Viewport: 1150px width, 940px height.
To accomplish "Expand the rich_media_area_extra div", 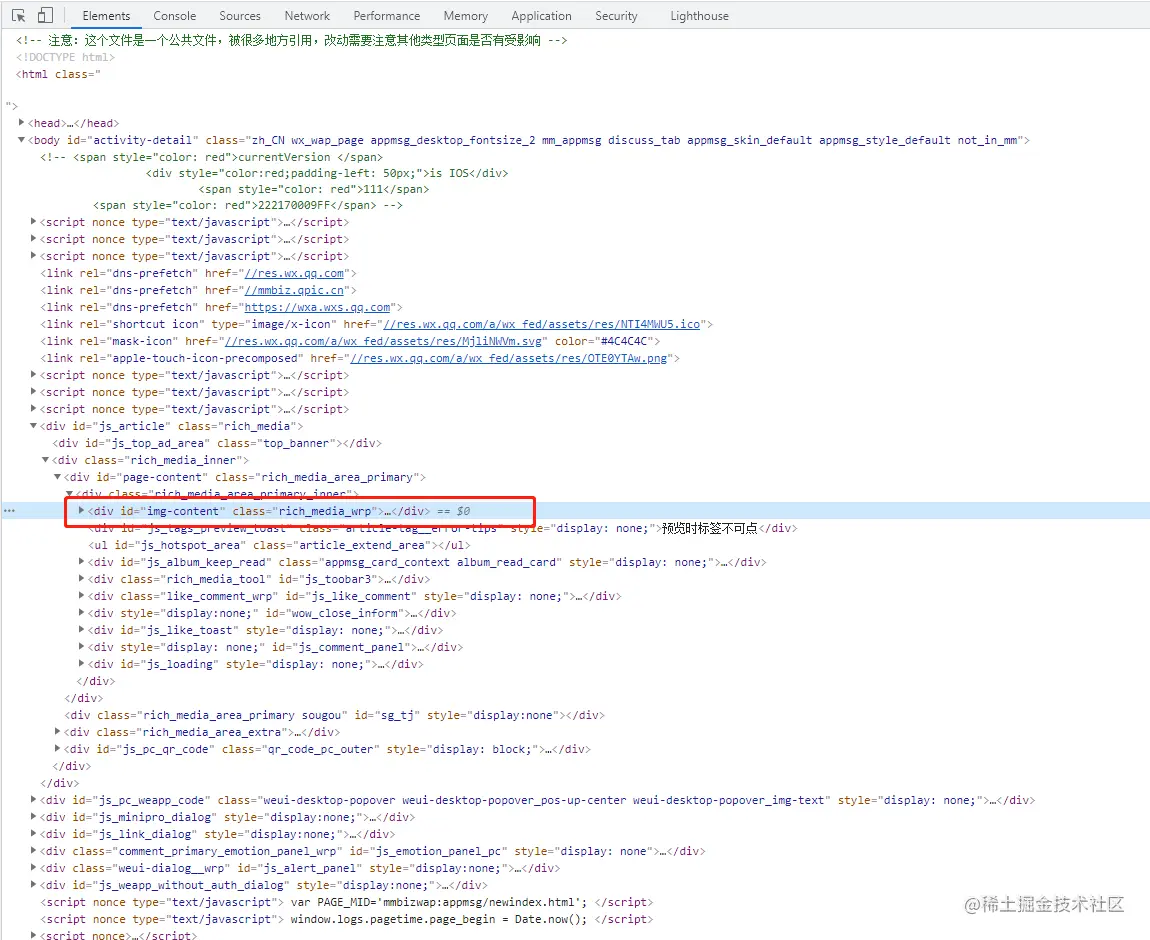I will 57,731.
